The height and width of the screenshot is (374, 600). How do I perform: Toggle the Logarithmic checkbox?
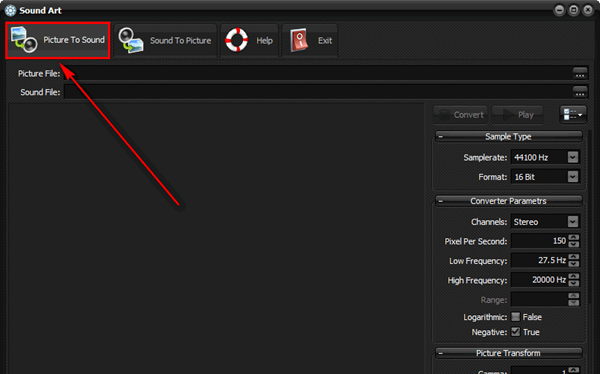515,317
